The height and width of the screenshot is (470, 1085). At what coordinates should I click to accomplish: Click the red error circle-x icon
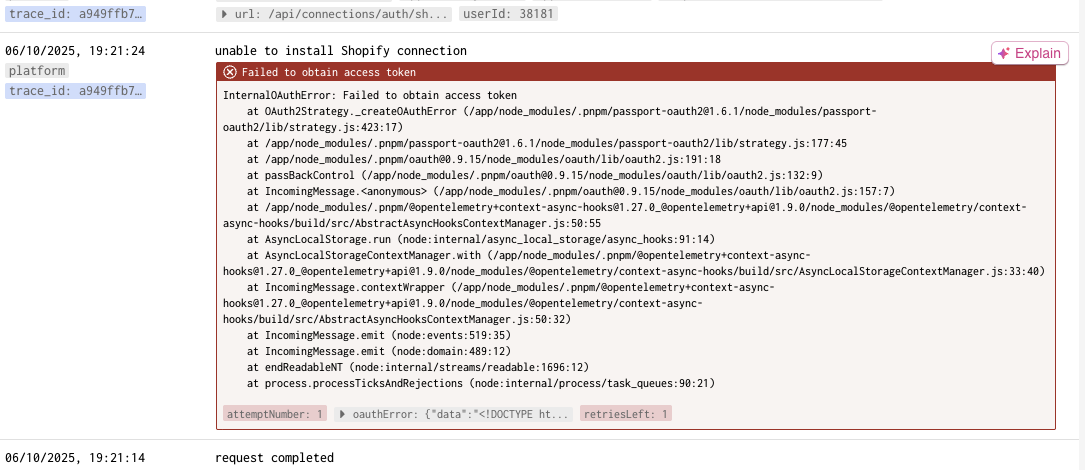tap(230, 72)
